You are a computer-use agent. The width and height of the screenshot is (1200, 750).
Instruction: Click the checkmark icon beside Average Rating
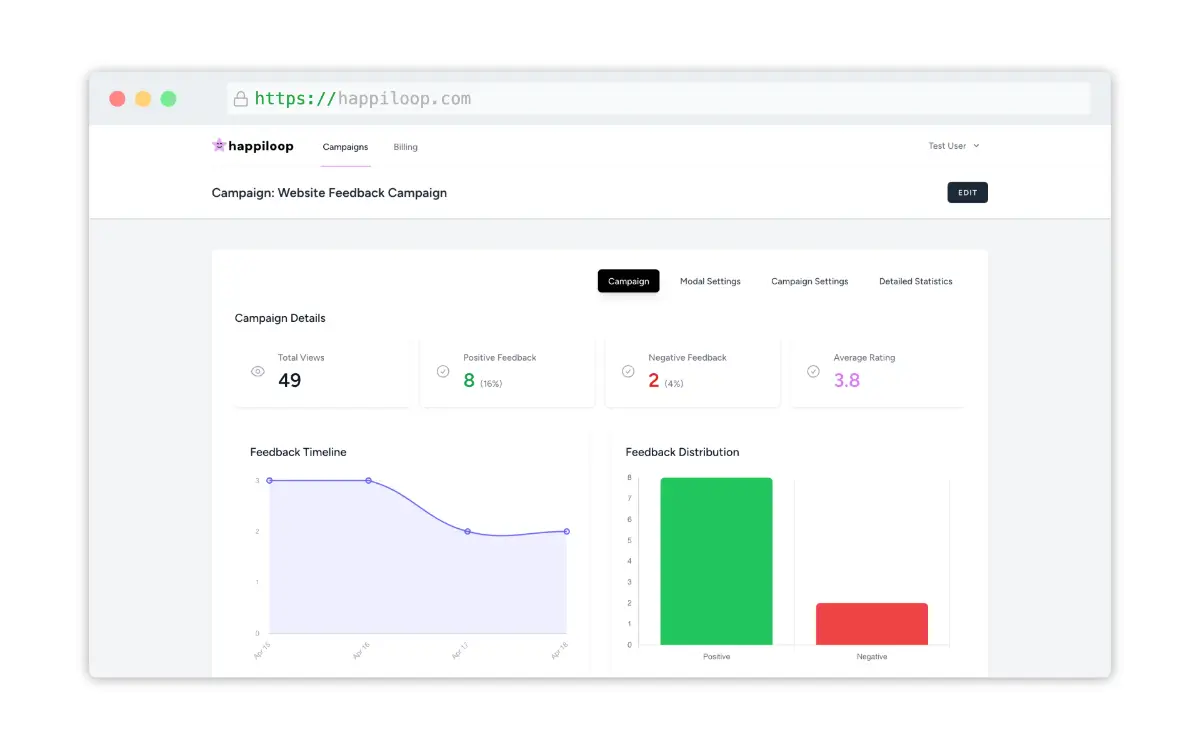(x=813, y=371)
